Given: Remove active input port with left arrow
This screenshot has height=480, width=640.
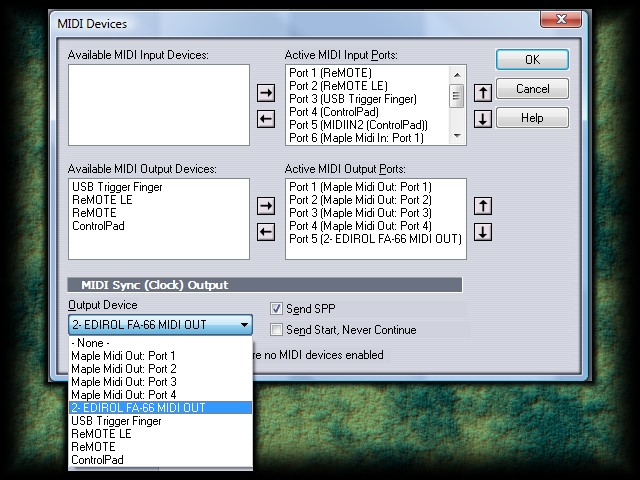Looking at the screenshot, I should 266,119.
